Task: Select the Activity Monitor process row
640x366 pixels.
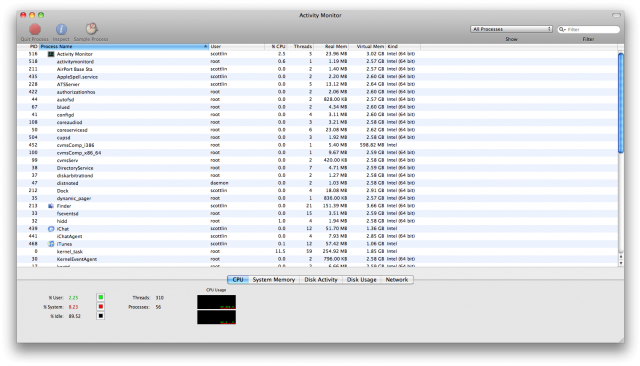Action: [x=317, y=54]
